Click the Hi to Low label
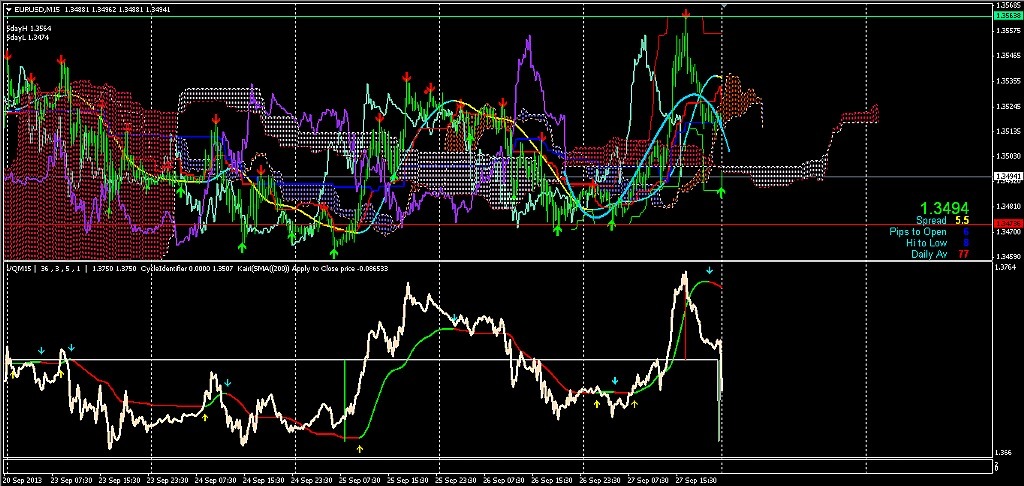The image size is (1024, 486). click(x=926, y=243)
